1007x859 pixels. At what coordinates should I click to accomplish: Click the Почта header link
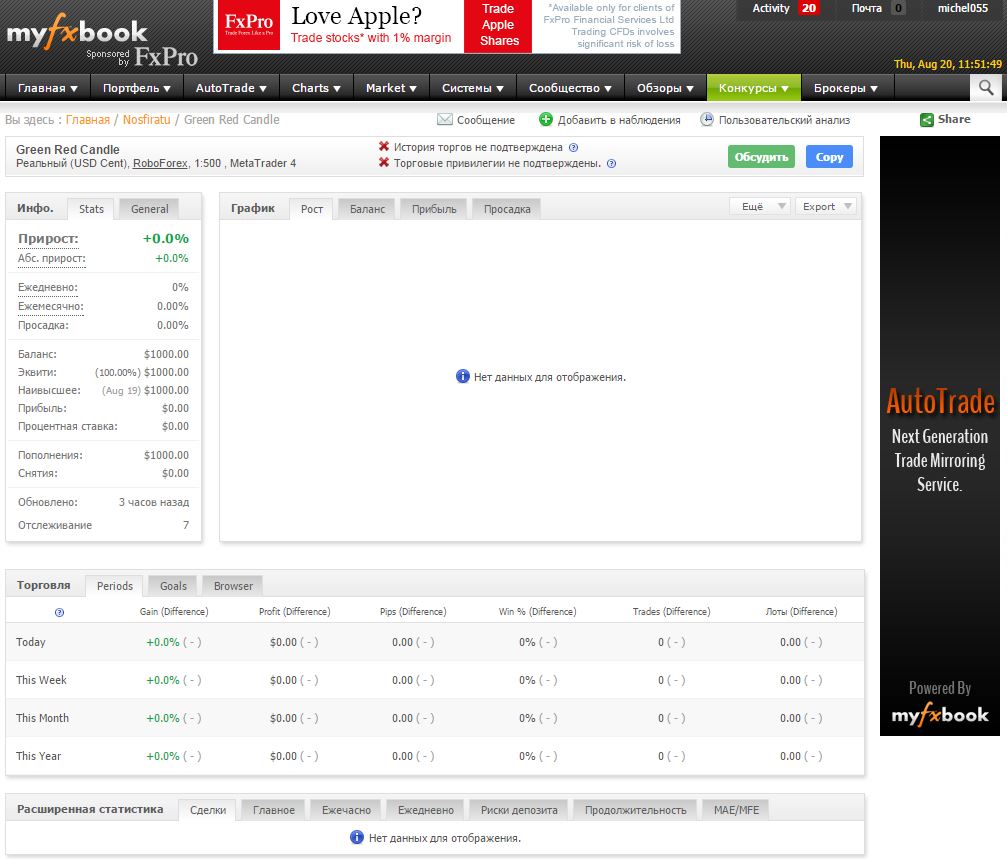click(x=866, y=8)
